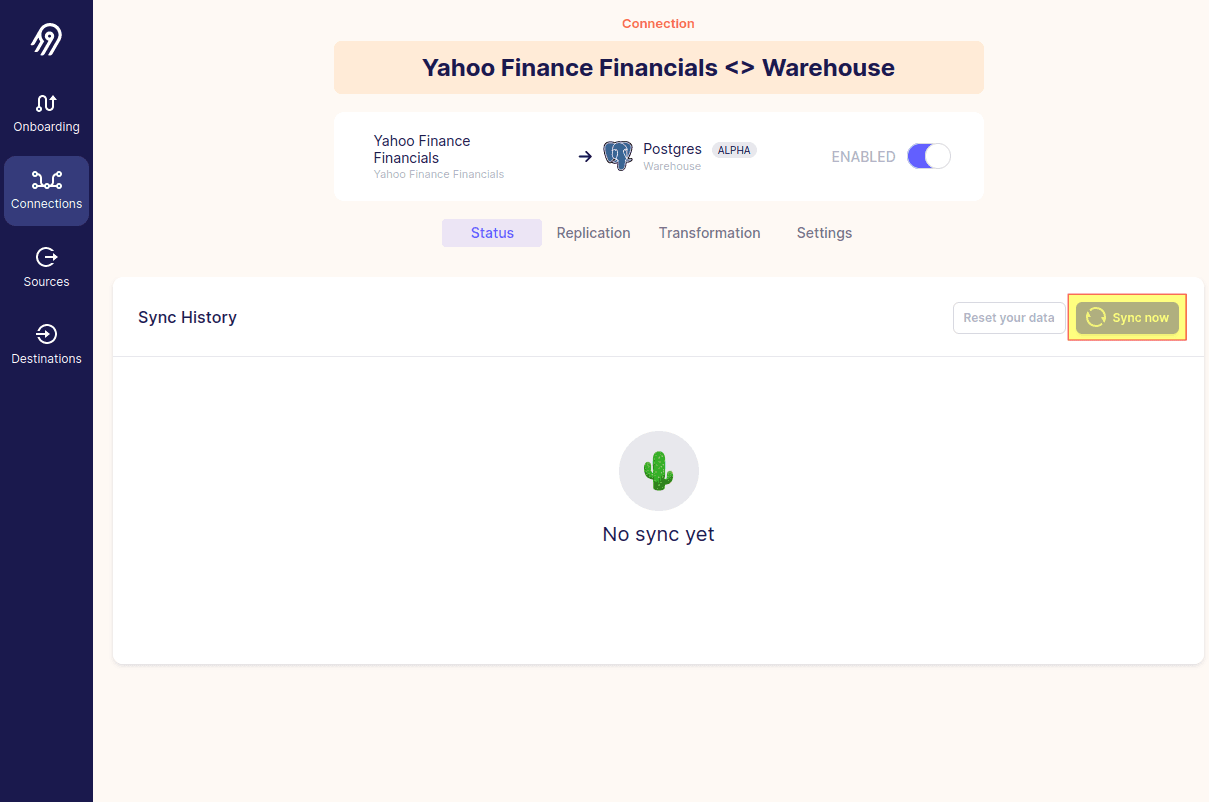Open the Sources page

(x=46, y=268)
